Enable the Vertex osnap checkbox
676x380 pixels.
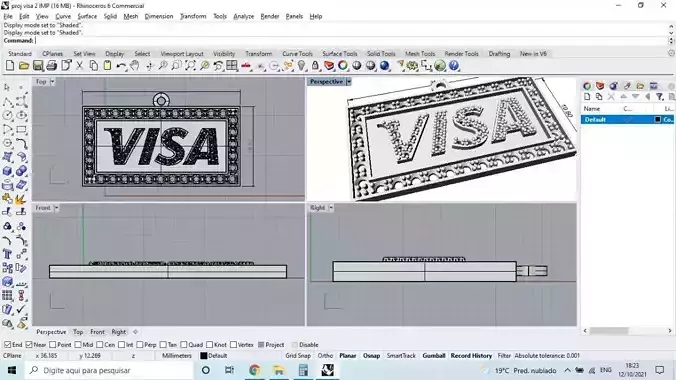point(233,345)
